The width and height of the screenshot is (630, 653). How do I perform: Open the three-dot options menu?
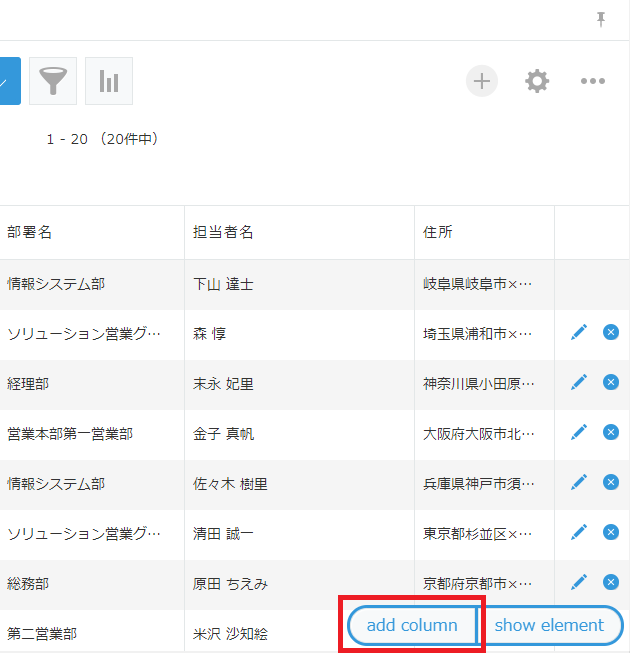pyautogui.click(x=593, y=81)
